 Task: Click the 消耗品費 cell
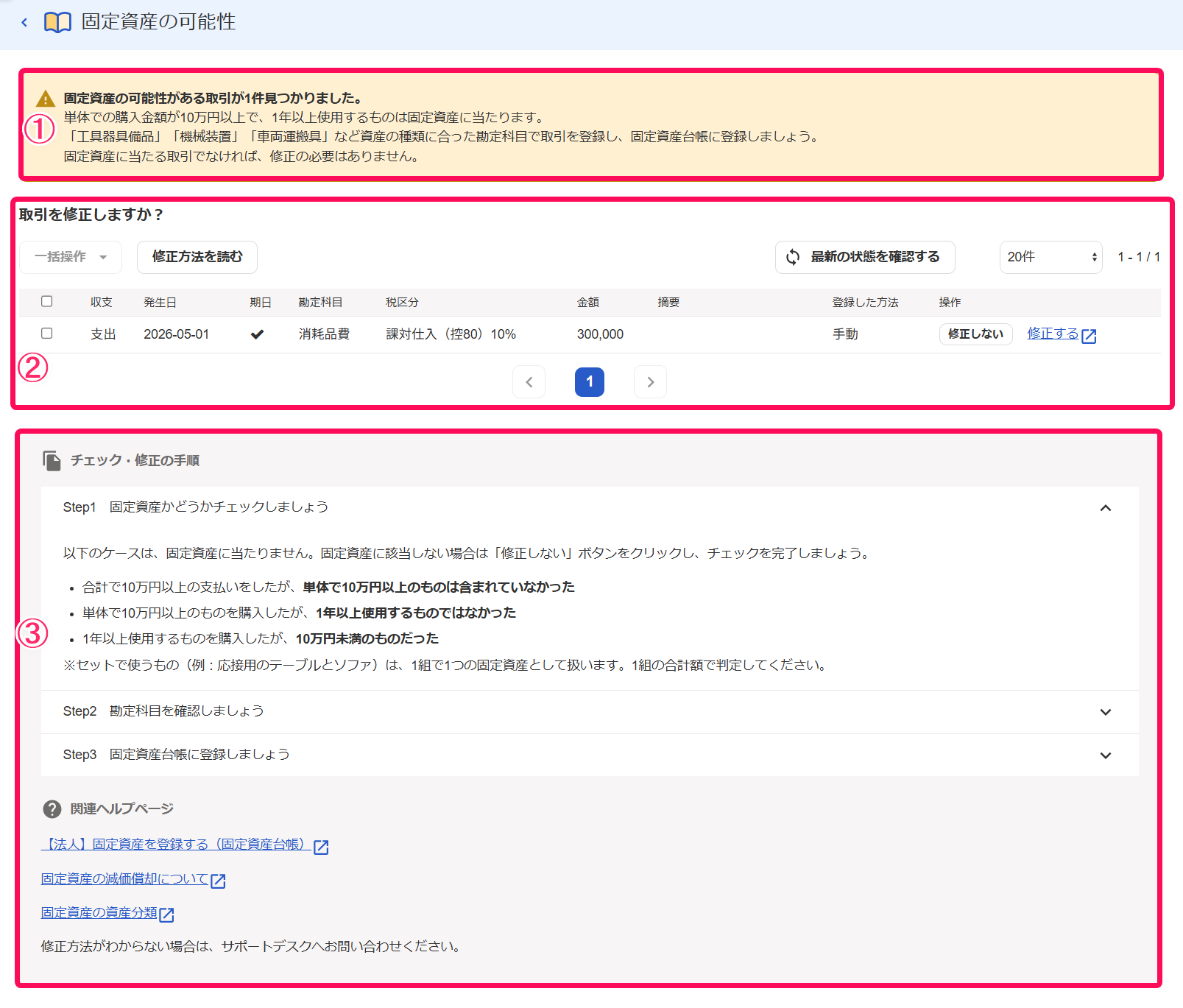point(324,334)
